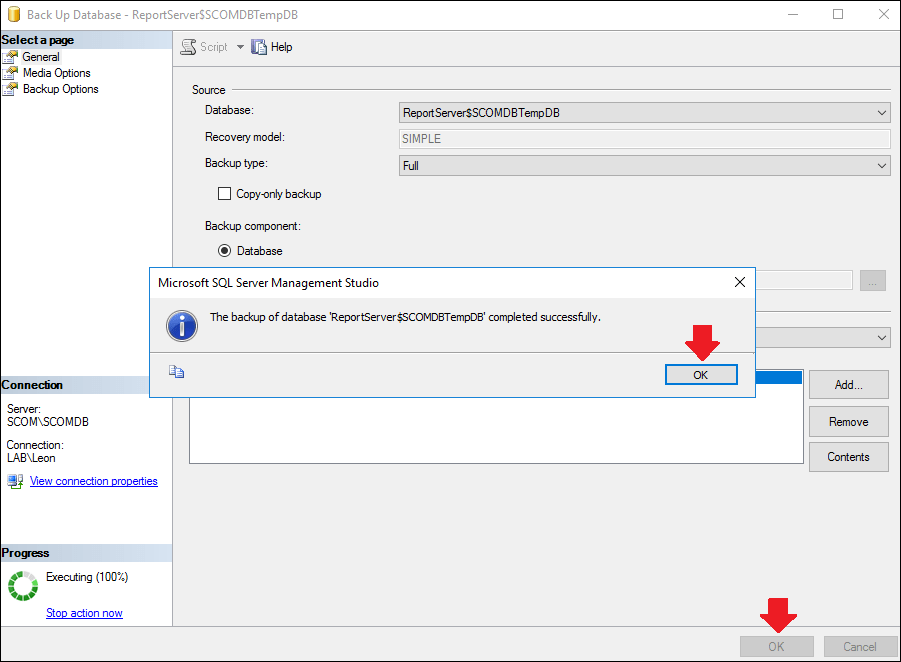901x662 pixels.
Task: Click the ellipsis browse button
Action: [873, 281]
